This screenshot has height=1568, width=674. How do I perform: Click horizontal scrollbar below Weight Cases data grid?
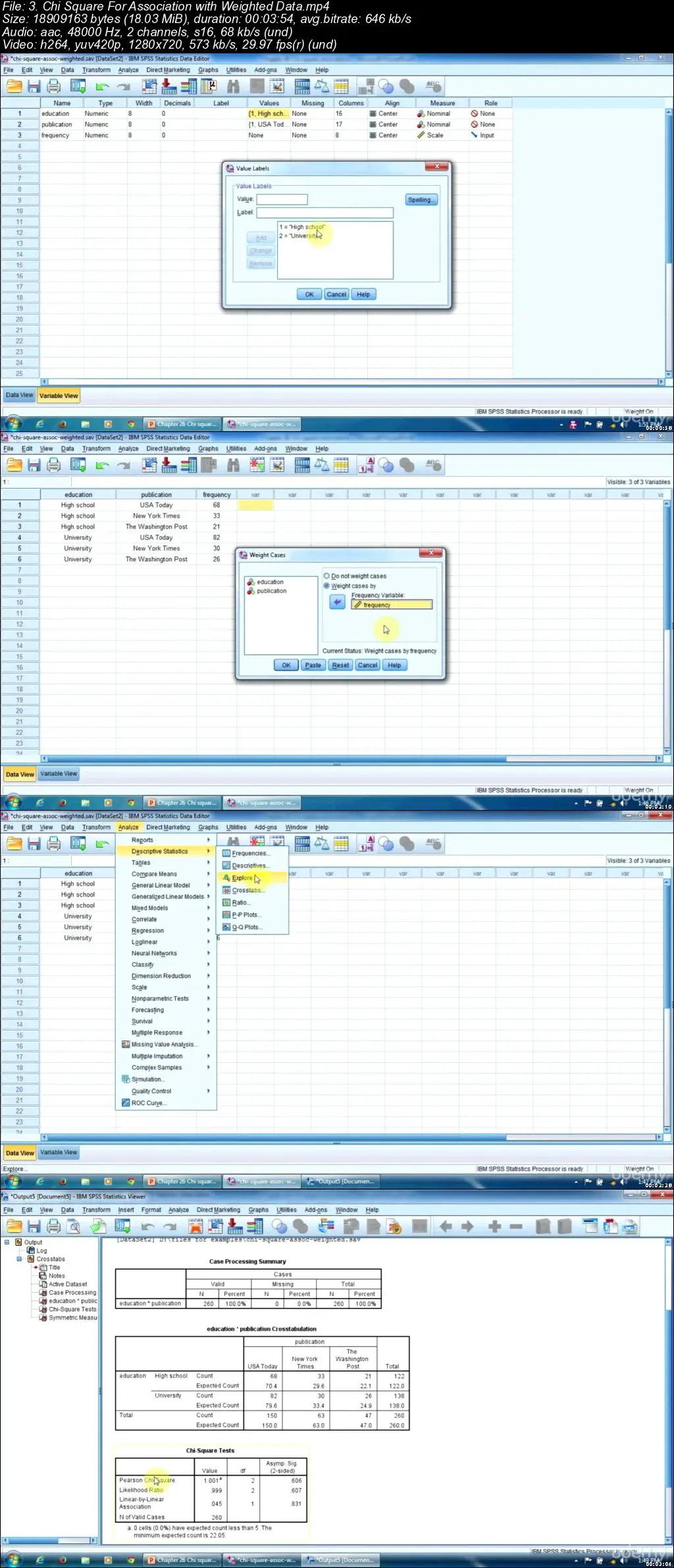(351, 759)
